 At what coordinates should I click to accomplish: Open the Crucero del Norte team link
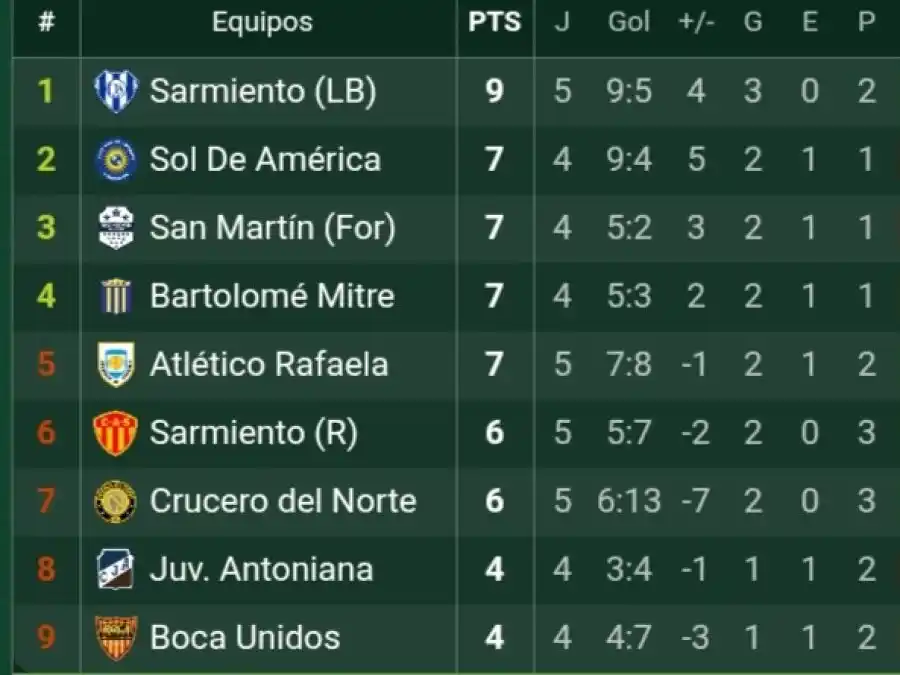coord(283,500)
